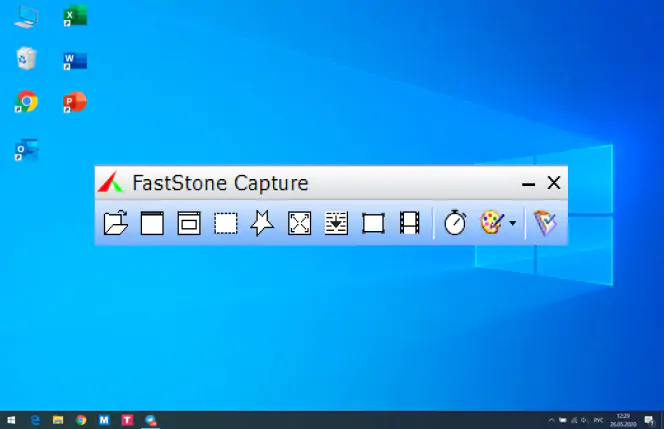This screenshot has width=664, height=429.
Task: Click the FastStone Capture logo icon
Action: 111,183
